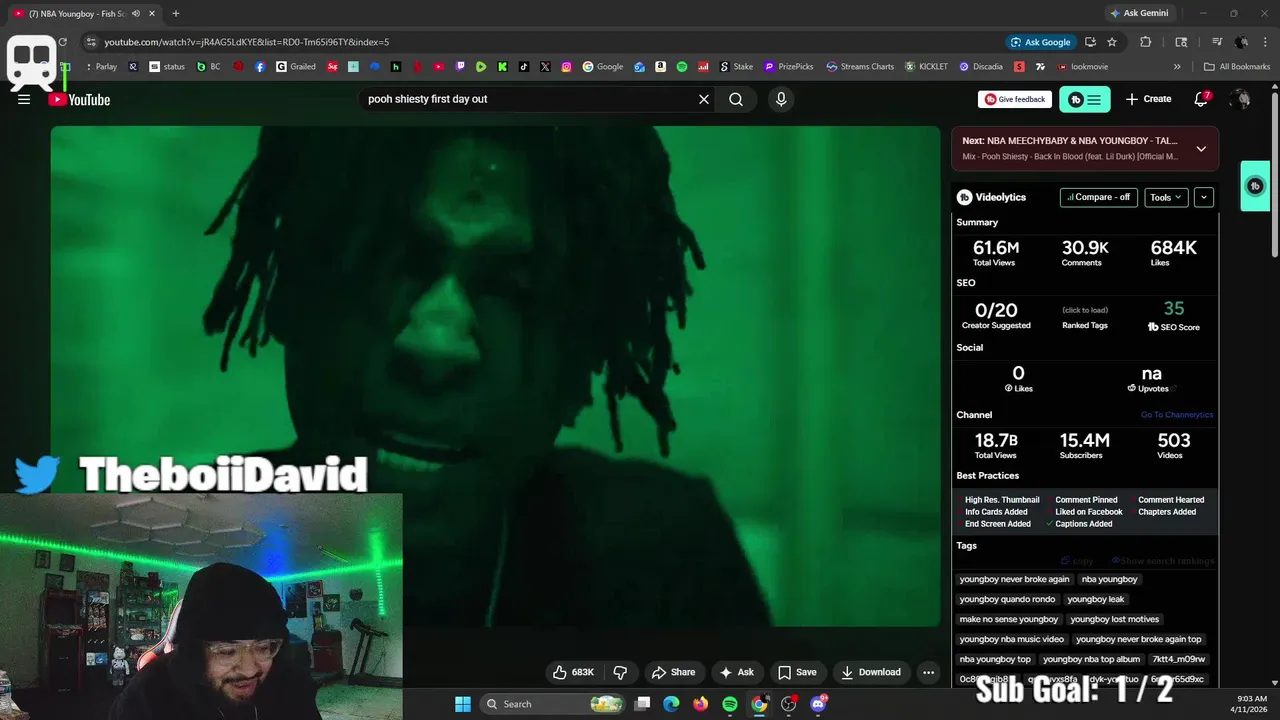This screenshot has width=1280, height=720.
Task: Open the Videolytics Tools dropdown
Action: click(1166, 197)
